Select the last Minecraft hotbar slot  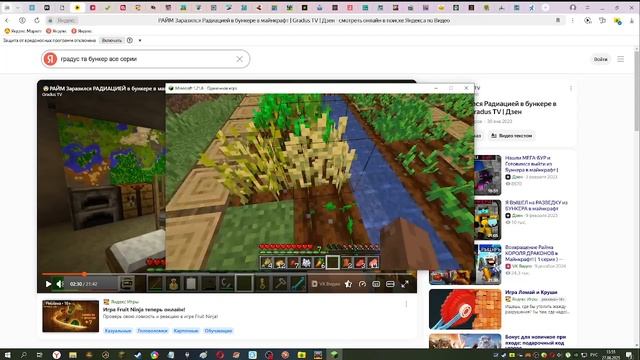[373, 262]
